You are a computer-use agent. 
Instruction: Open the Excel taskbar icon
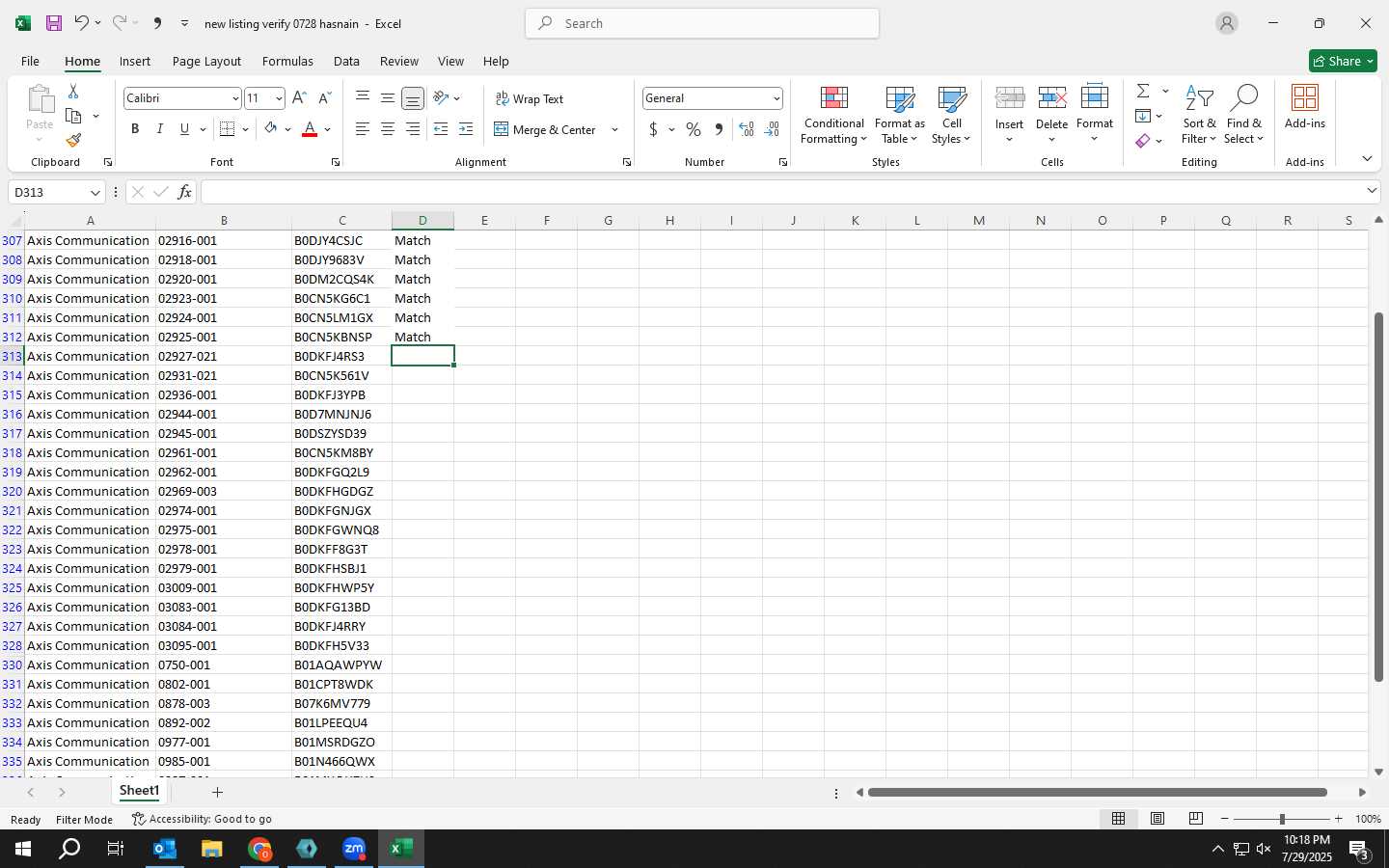tap(400, 849)
